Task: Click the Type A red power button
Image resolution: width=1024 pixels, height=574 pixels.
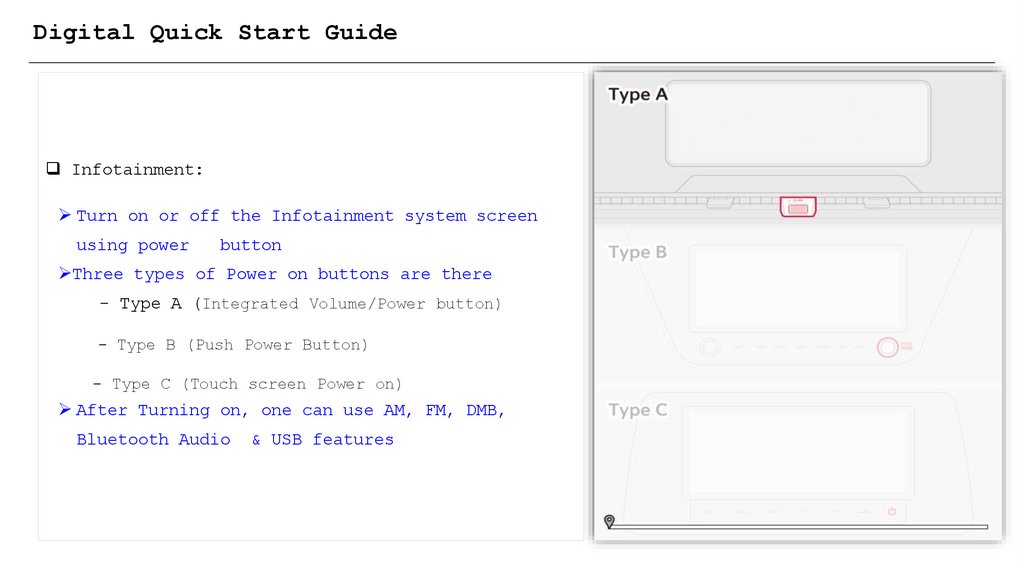Action: pos(797,206)
